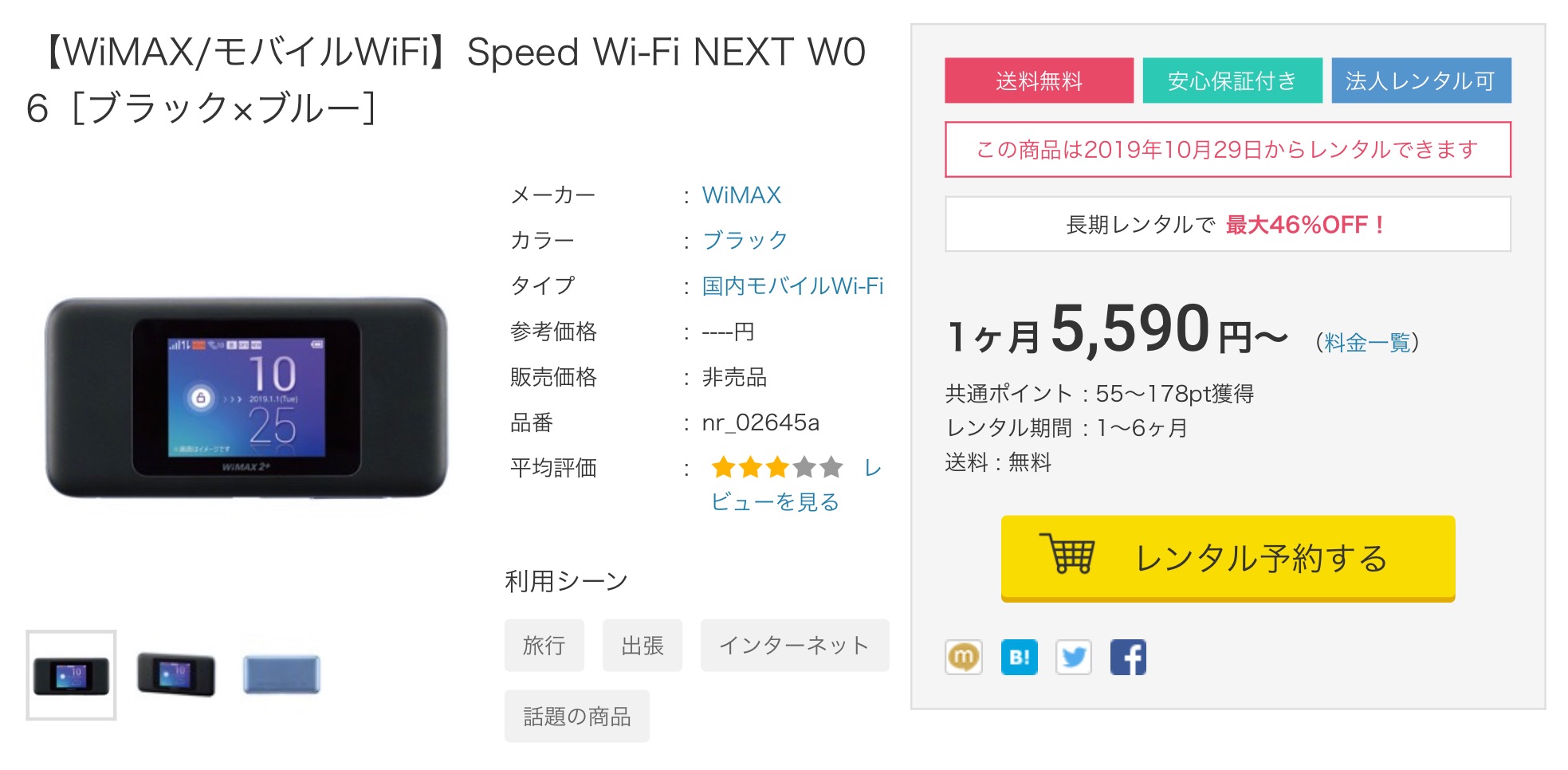Open the WiMAX maker link
Viewport: 1568px width, 770px height.
coord(741,195)
